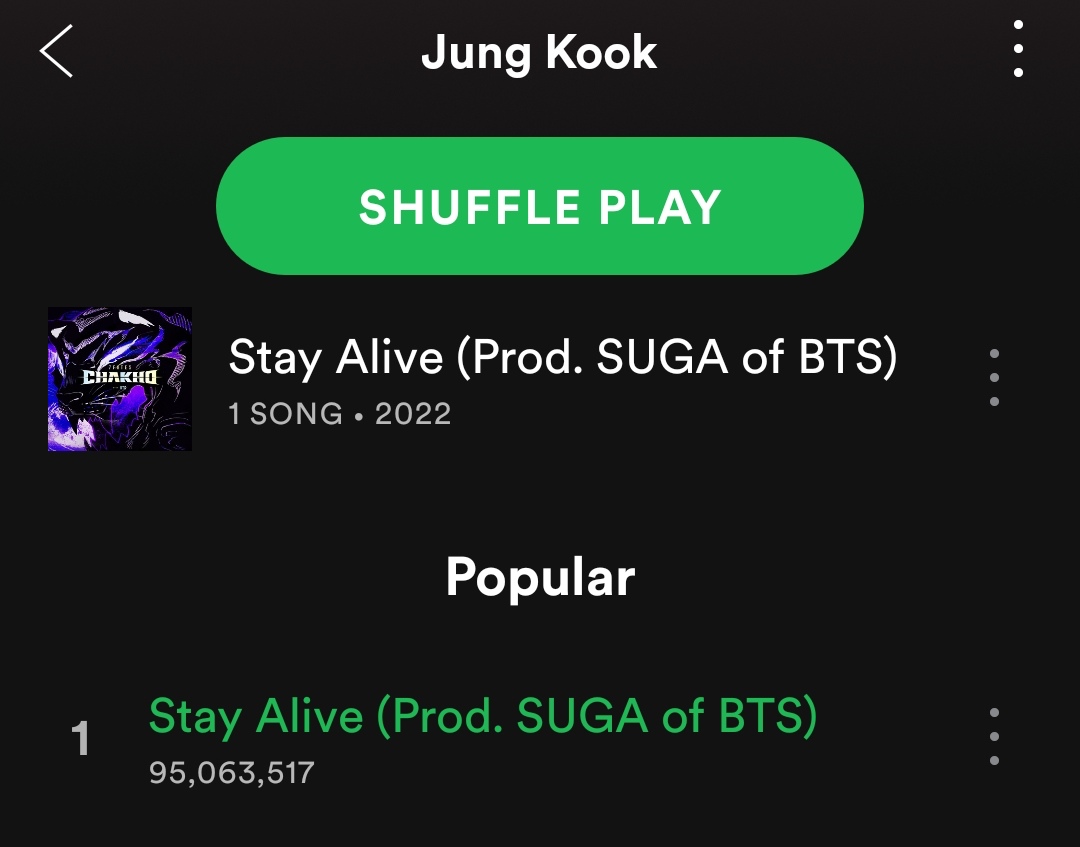The width and height of the screenshot is (1080, 847).
Task: Open more options for the popular track Stay Alive
Action: click(x=994, y=736)
